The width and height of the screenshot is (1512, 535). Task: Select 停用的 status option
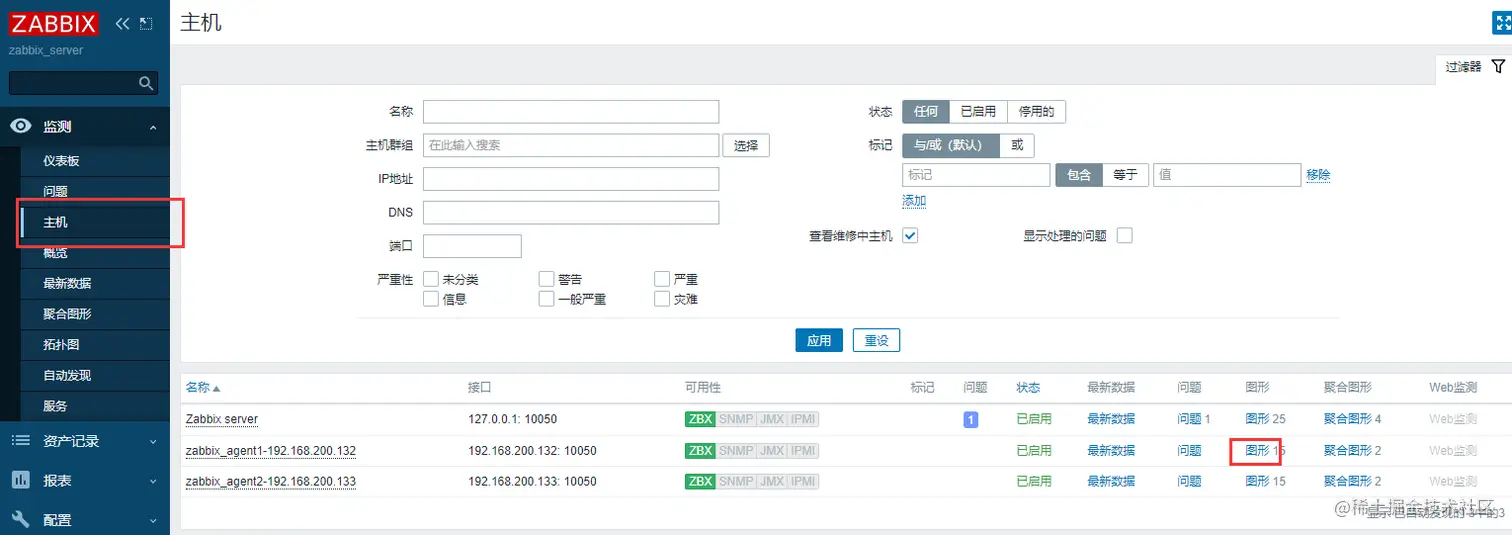[1036, 112]
